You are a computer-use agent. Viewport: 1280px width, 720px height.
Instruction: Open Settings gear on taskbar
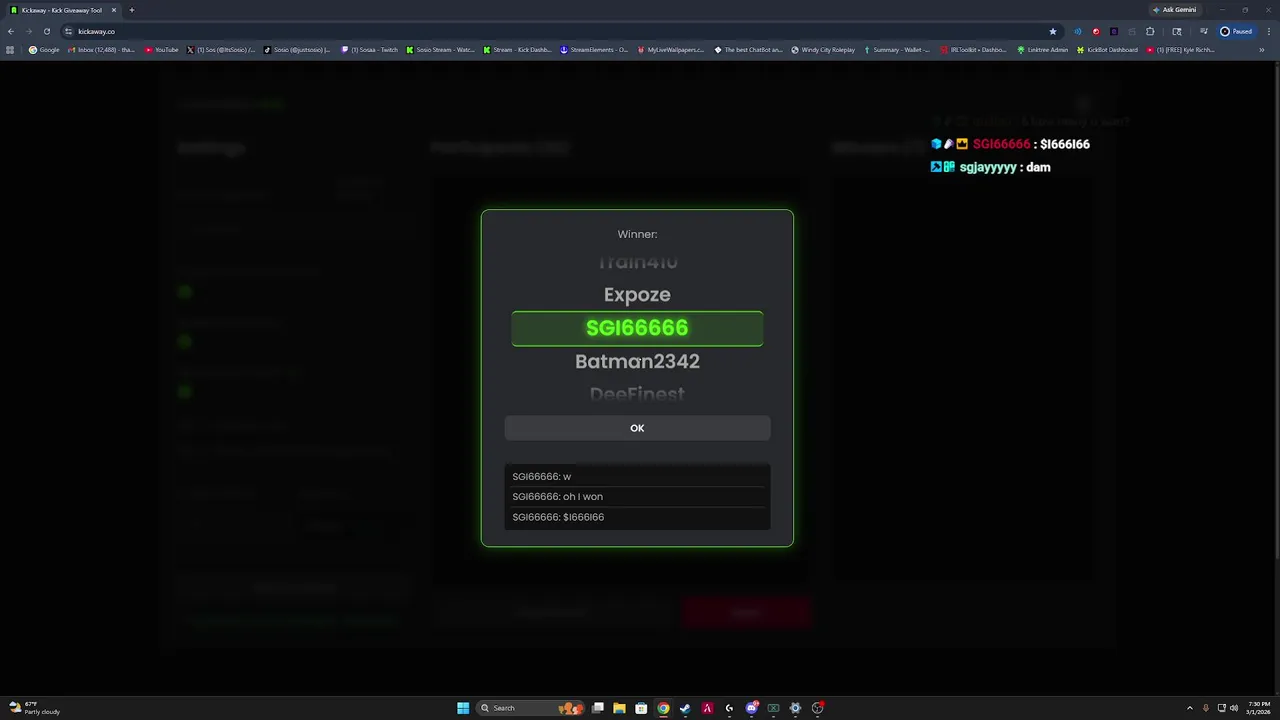(x=795, y=708)
